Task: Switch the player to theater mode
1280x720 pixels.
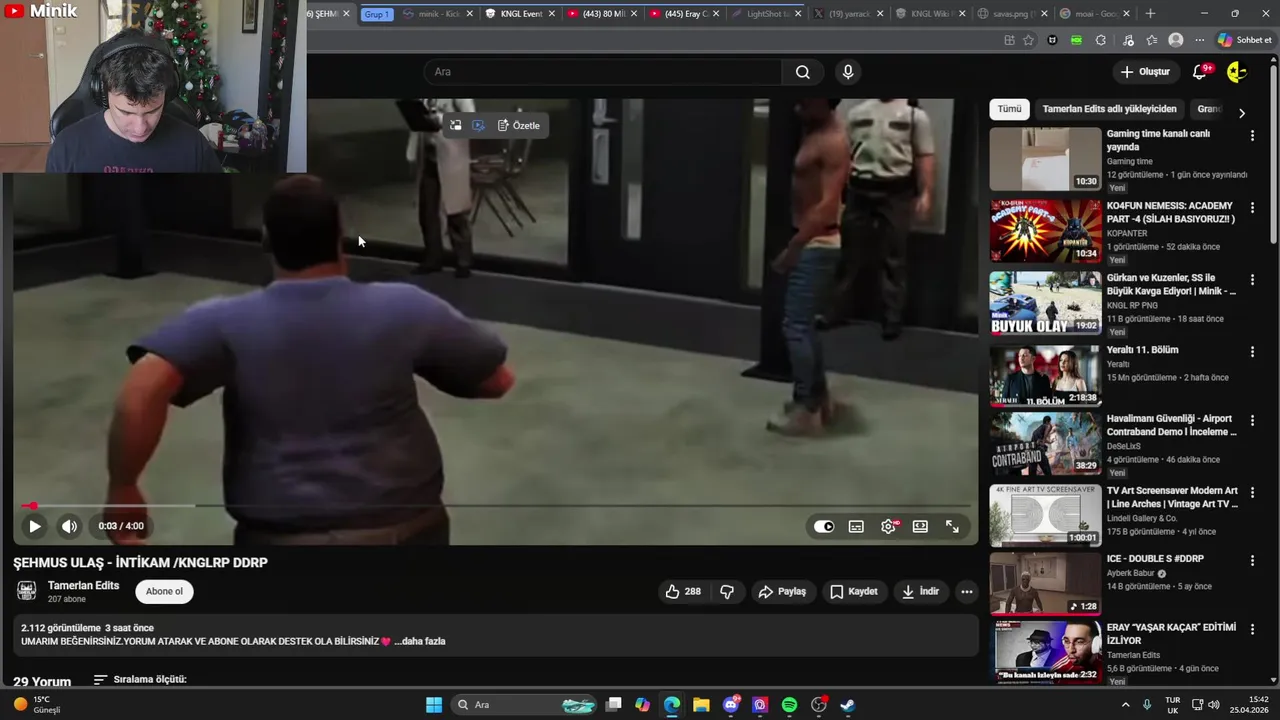Action: 920,526
